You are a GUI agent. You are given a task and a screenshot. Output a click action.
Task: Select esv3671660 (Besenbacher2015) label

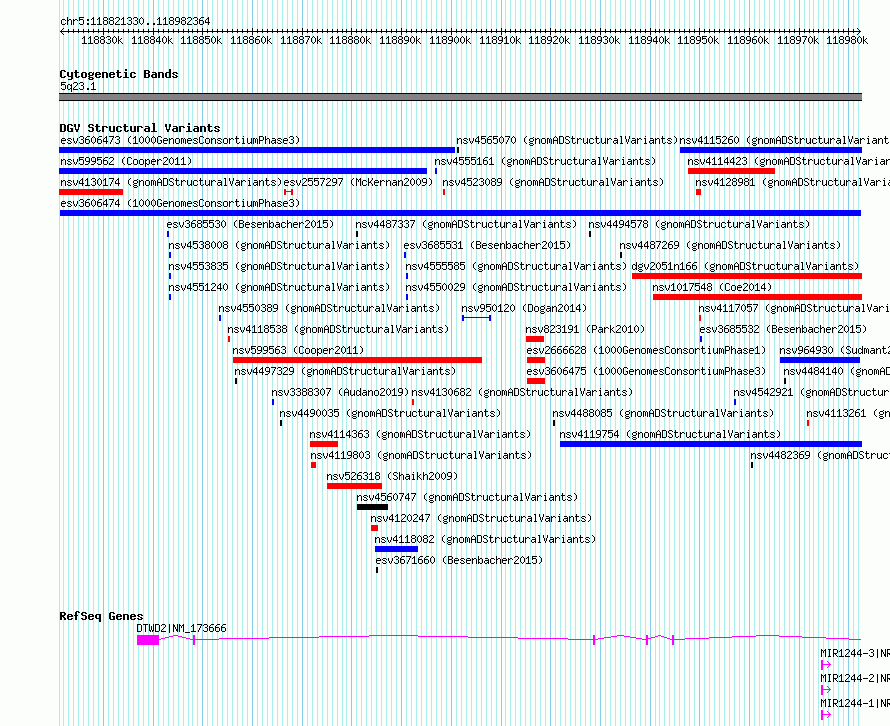click(459, 560)
